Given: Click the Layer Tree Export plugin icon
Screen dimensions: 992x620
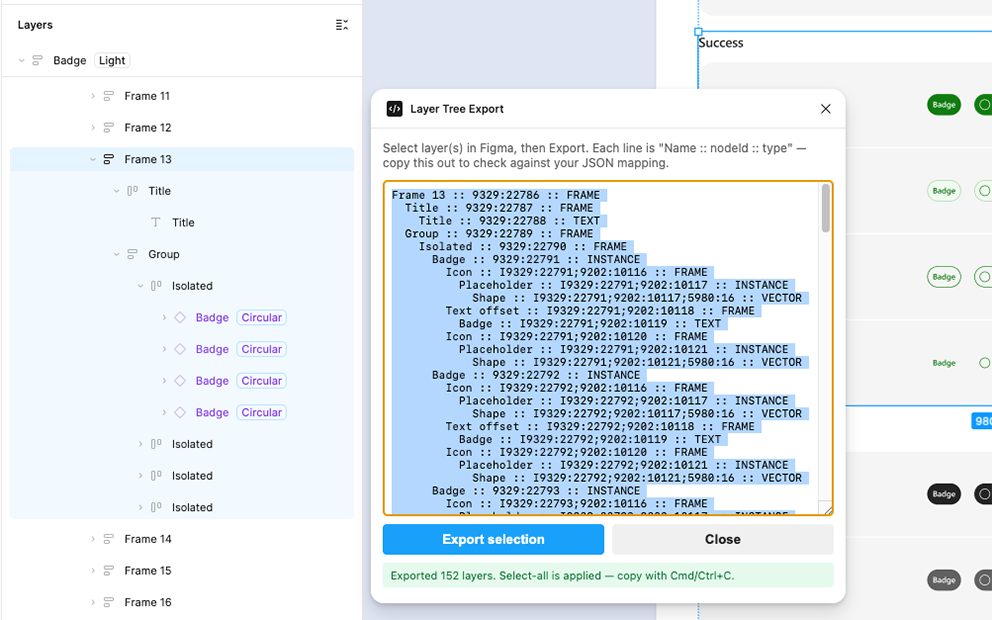Looking at the screenshot, I should pos(394,109).
